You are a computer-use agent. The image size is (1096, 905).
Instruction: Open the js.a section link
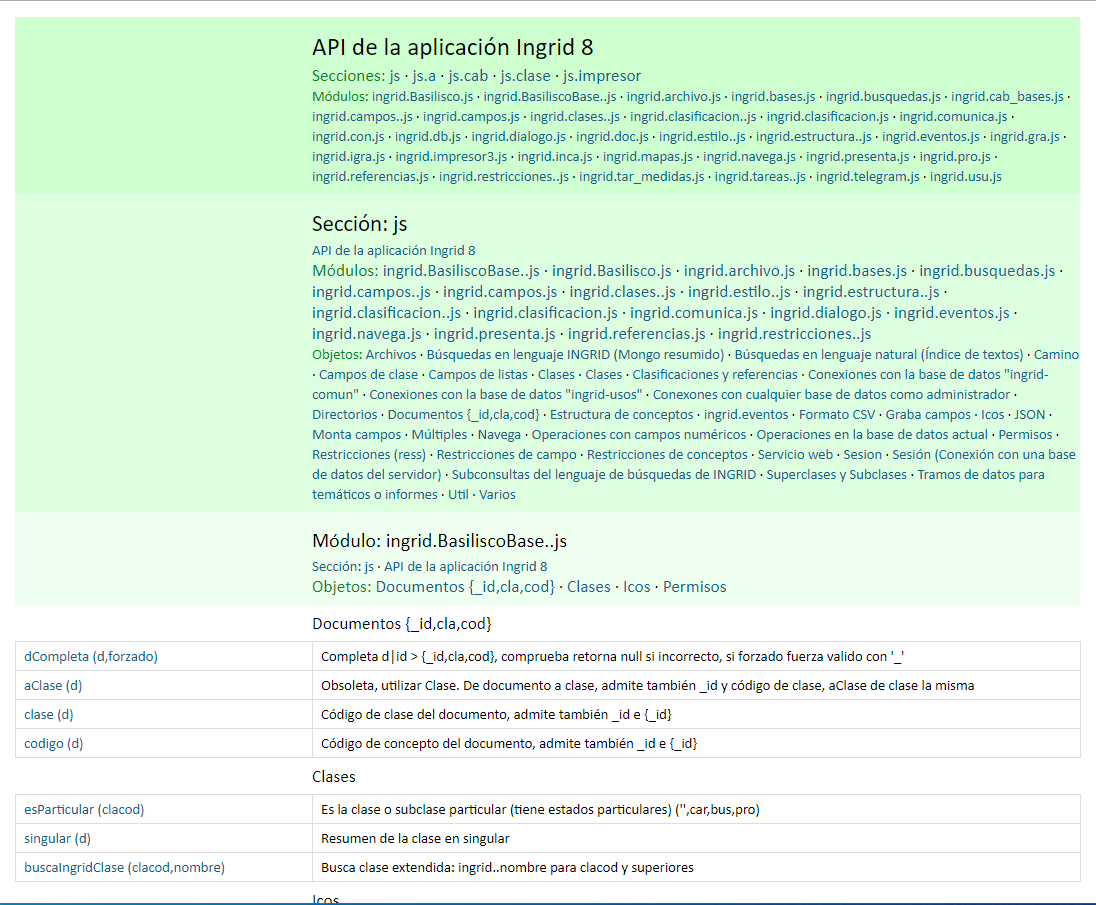424,75
